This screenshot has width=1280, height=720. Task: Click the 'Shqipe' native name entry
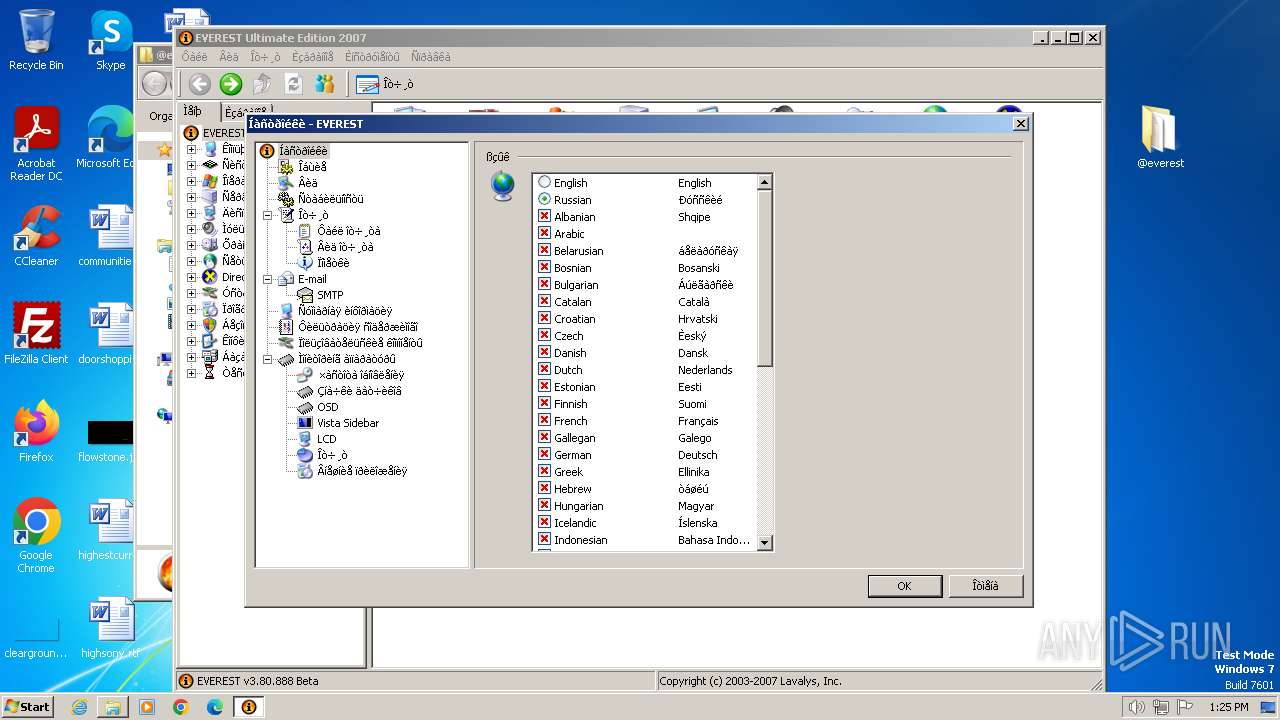pyautogui.click(x=694, y=217)
